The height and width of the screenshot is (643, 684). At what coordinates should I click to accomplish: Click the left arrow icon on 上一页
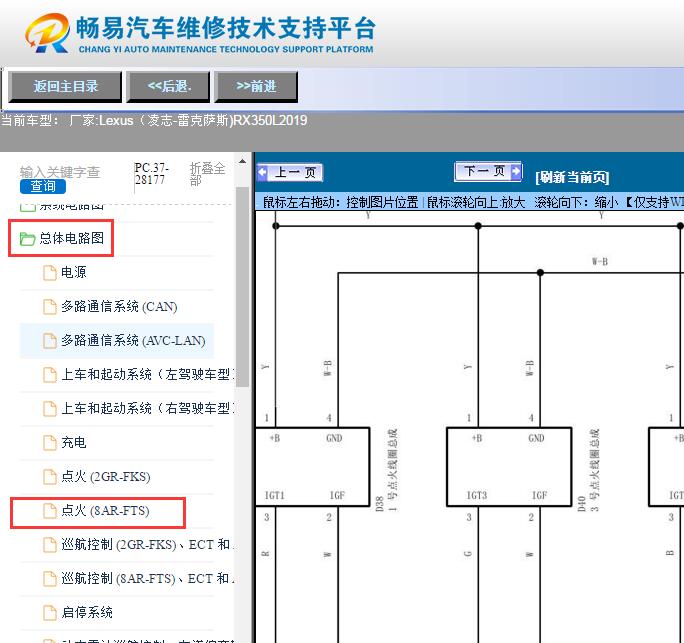tap(262, 172)
